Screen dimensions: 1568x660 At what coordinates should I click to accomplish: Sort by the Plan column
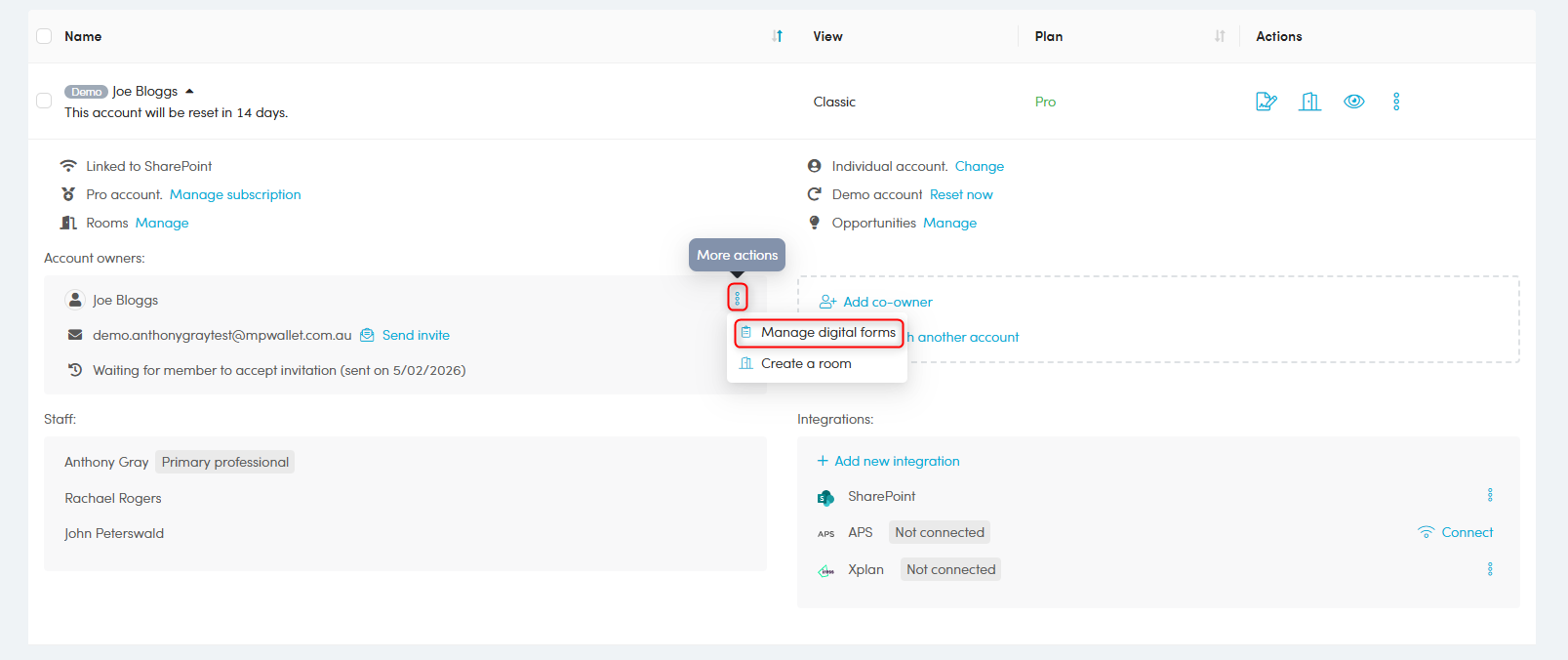tap(1219, 36)
